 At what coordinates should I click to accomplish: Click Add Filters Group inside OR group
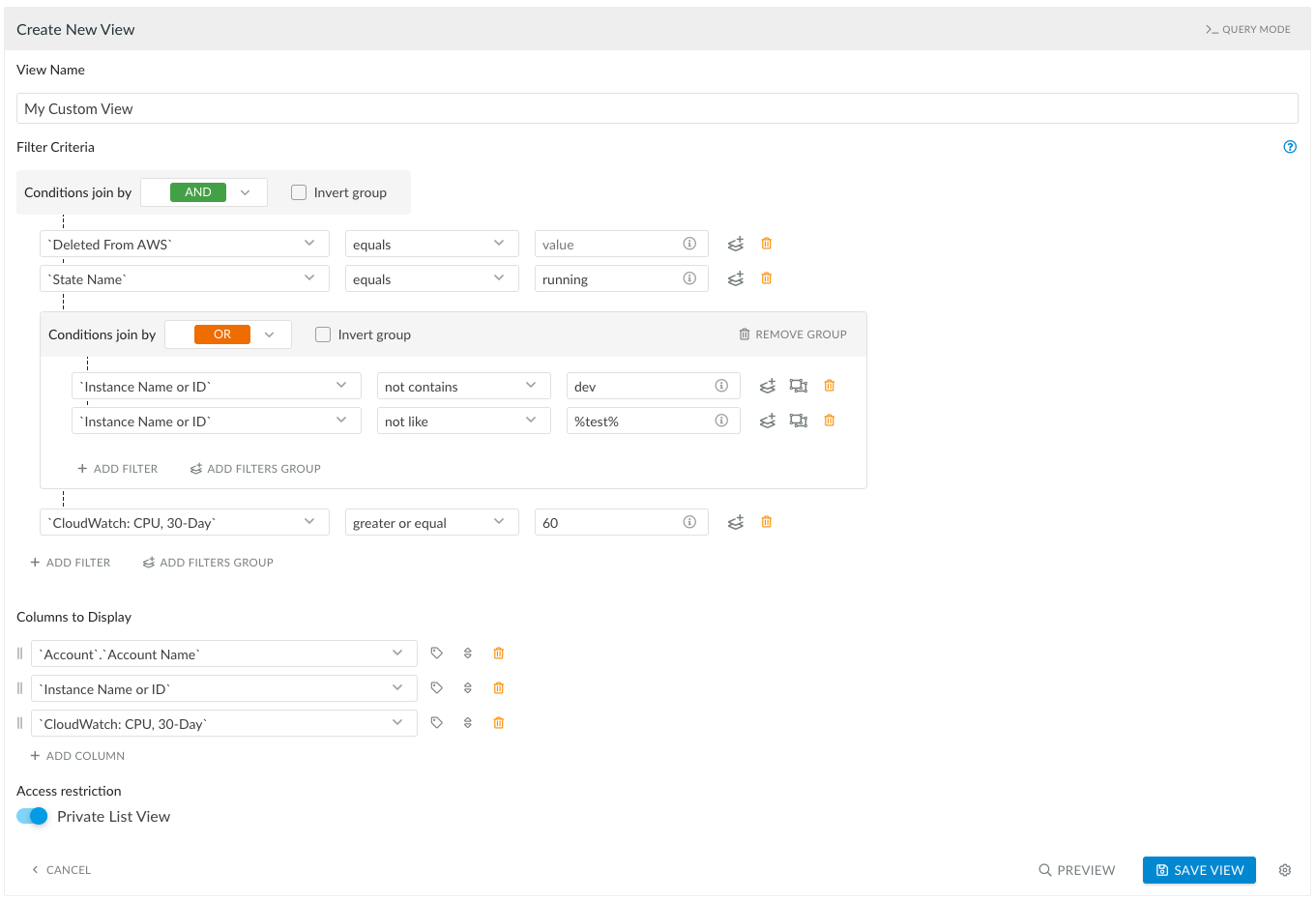(x=255, y=469)
